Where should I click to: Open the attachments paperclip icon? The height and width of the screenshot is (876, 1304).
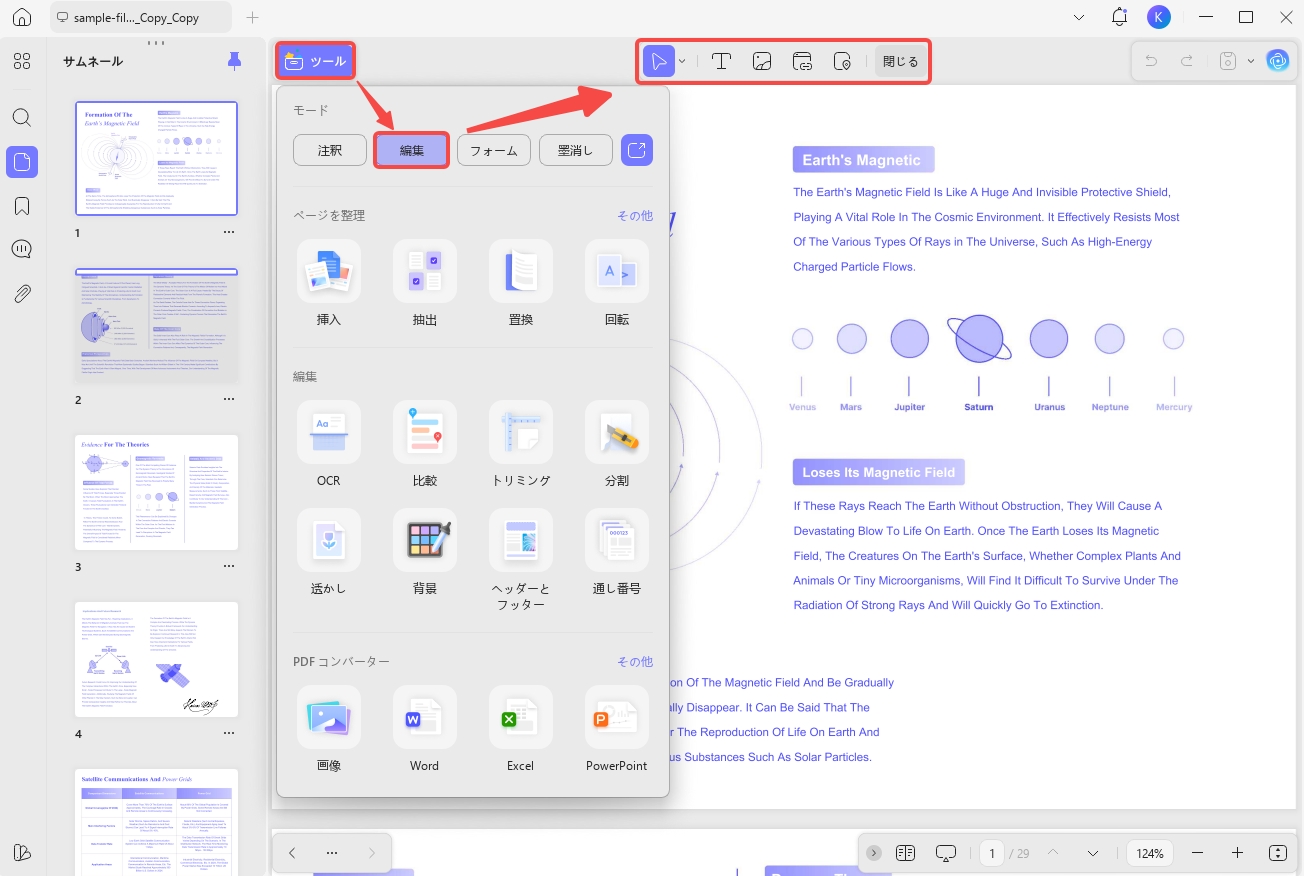point(22,293)
